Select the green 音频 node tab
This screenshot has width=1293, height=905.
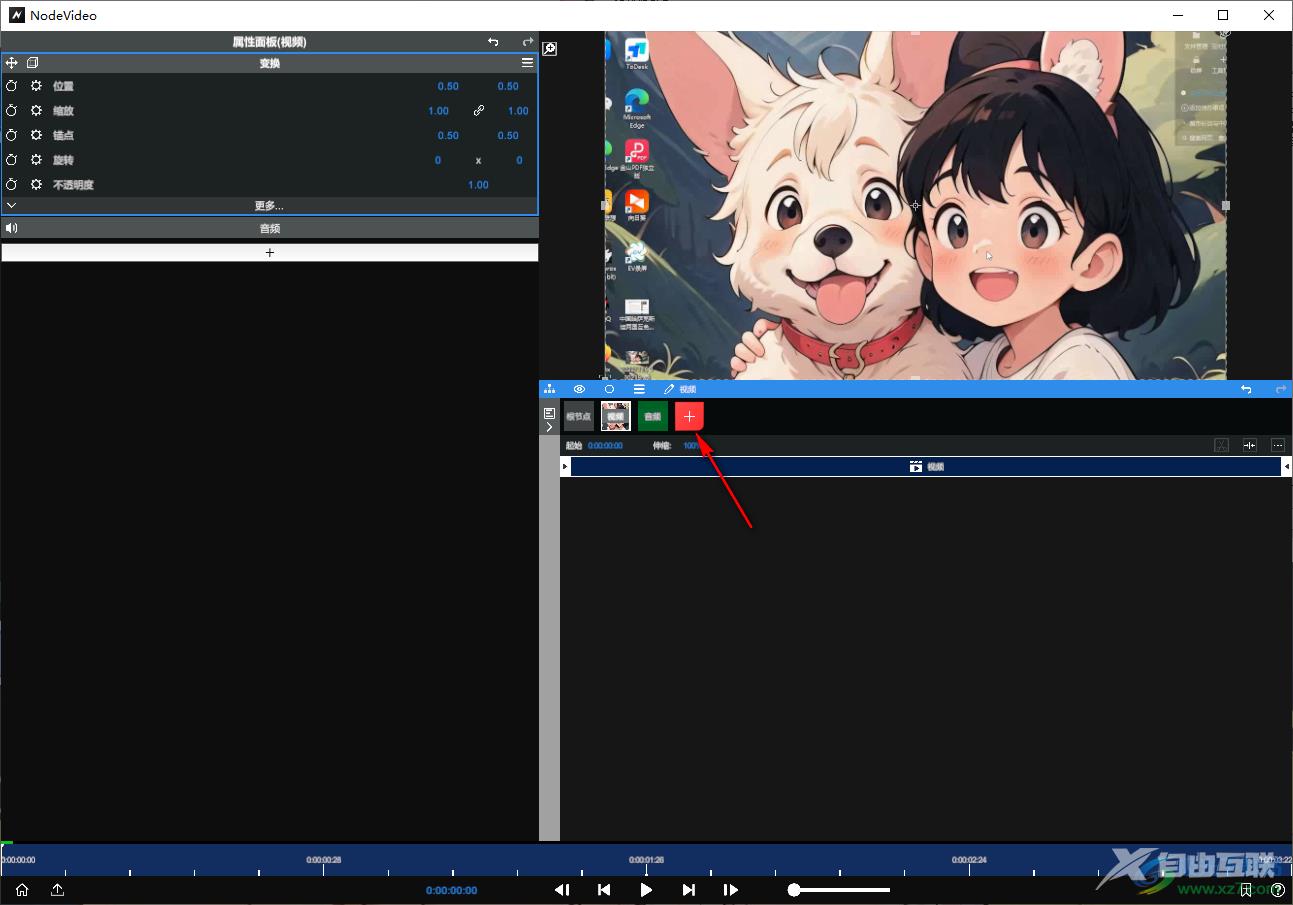point(653,416)
